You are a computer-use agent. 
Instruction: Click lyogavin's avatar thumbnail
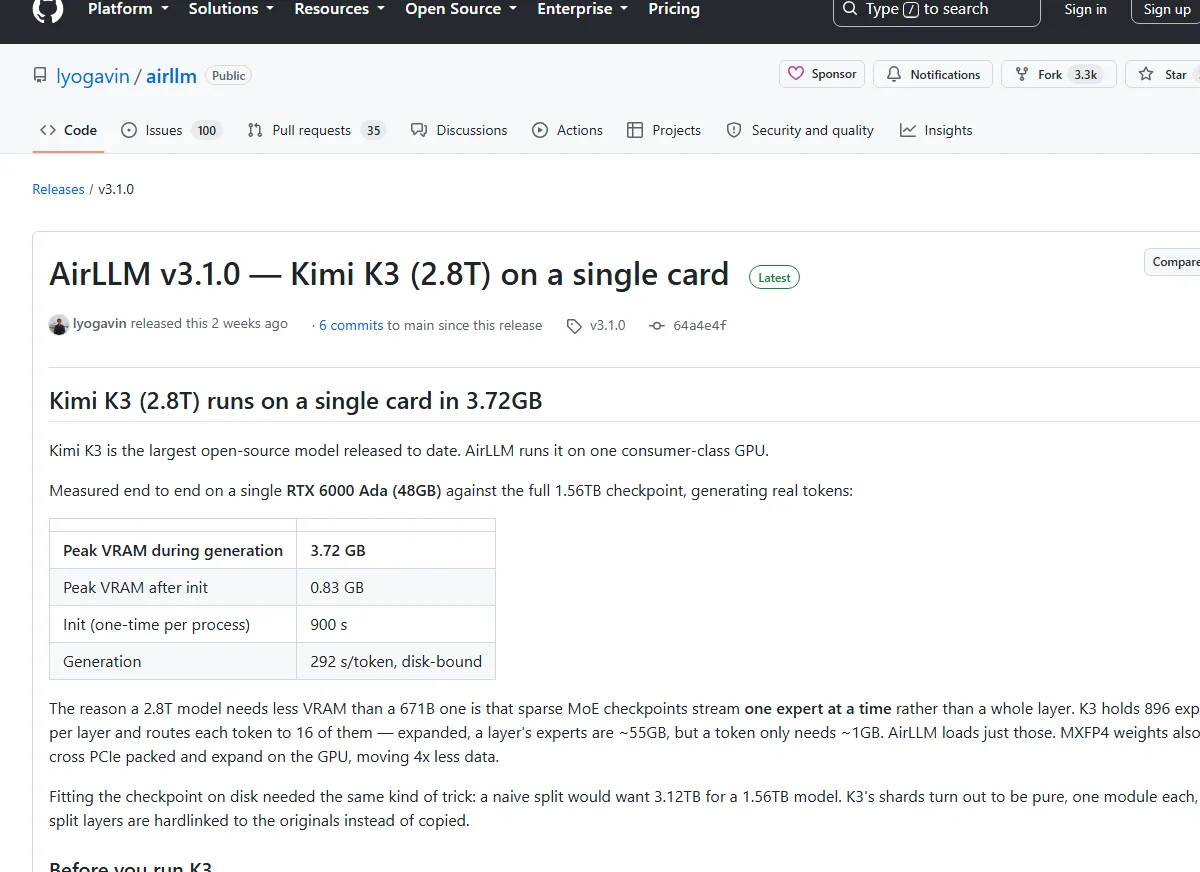(59, 324)
